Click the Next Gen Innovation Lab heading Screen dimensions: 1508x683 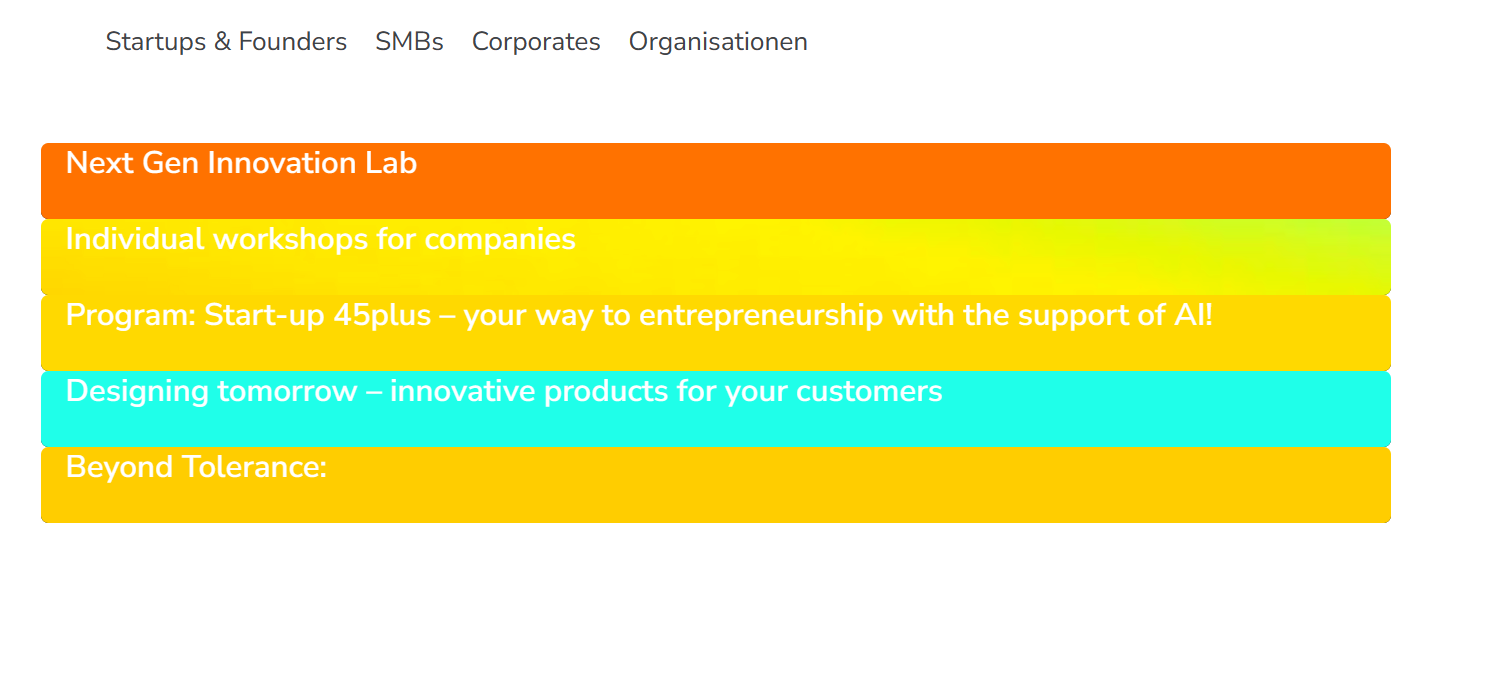[x=241, y=163]
